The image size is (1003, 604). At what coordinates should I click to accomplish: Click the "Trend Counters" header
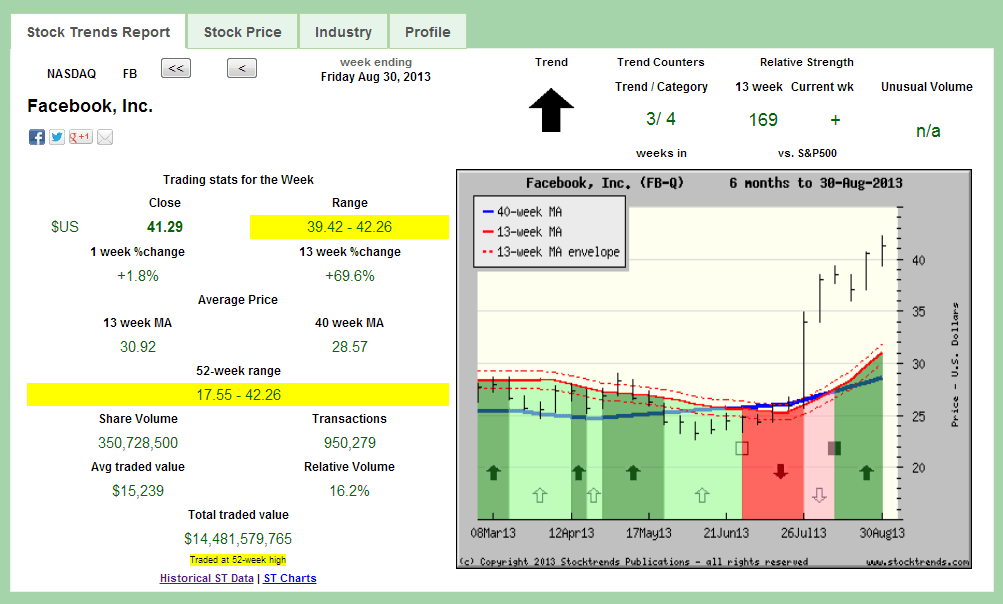tap(661, 62)
